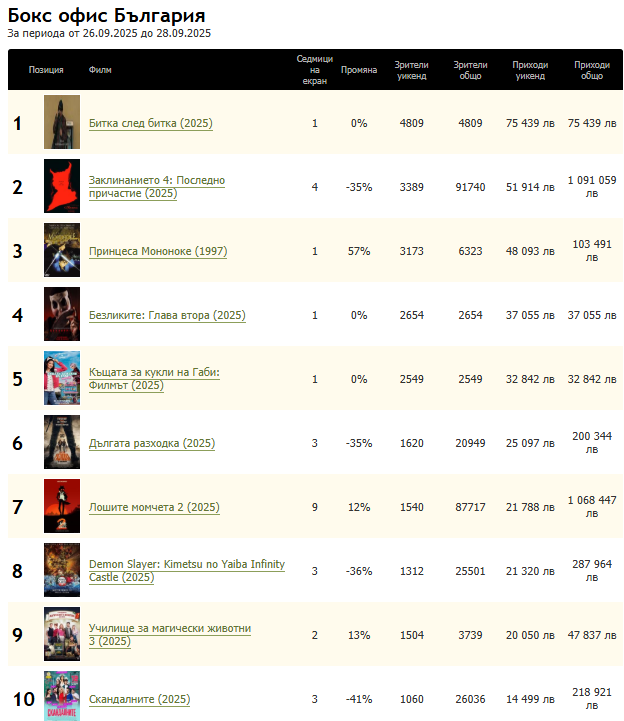Viewport: 624px width, 721px height.
Task: Open the Училище за магически животни 3 poster
Action: (62, 635)
